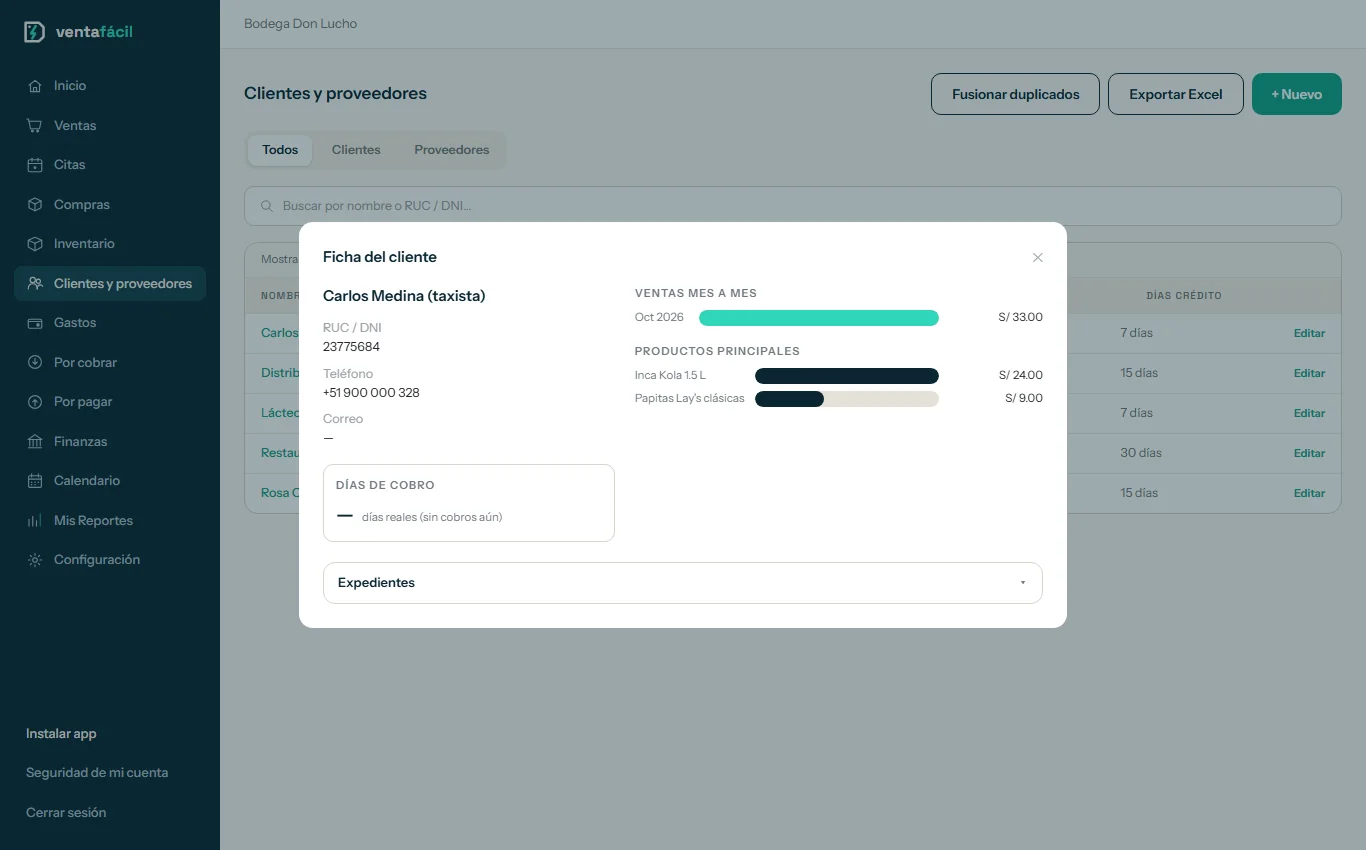The image size is (1366, 850).
Task: Click the Días crédito column header
Action: 1184,296
